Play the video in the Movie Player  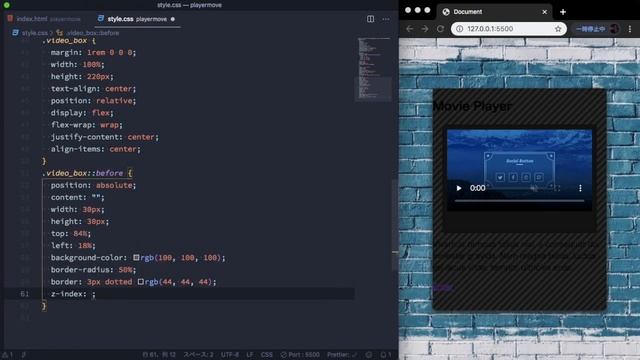pos(459,188)
